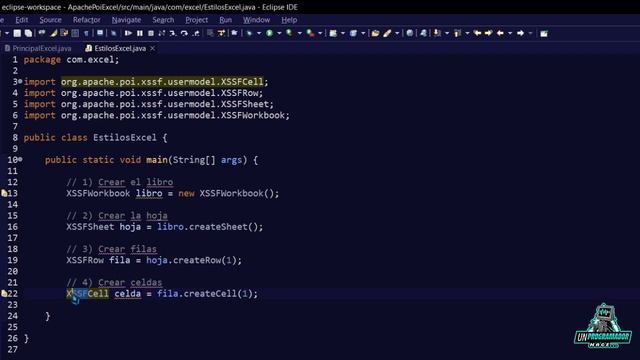Image resolution: width=640 pixels, height=360 pixels.
Task: Open the Back history dropdown arrow
Action: [x=510, y=33]
